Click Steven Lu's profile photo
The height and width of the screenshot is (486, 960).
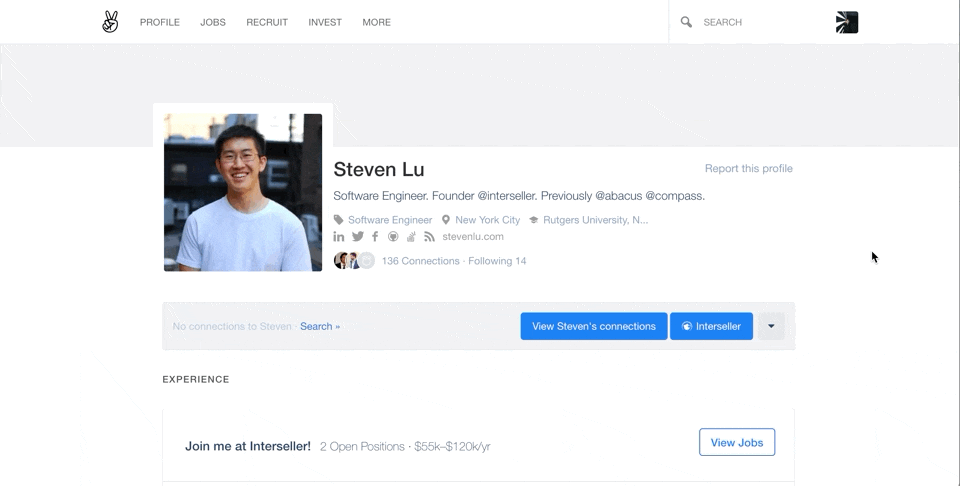tap(243, 192)
